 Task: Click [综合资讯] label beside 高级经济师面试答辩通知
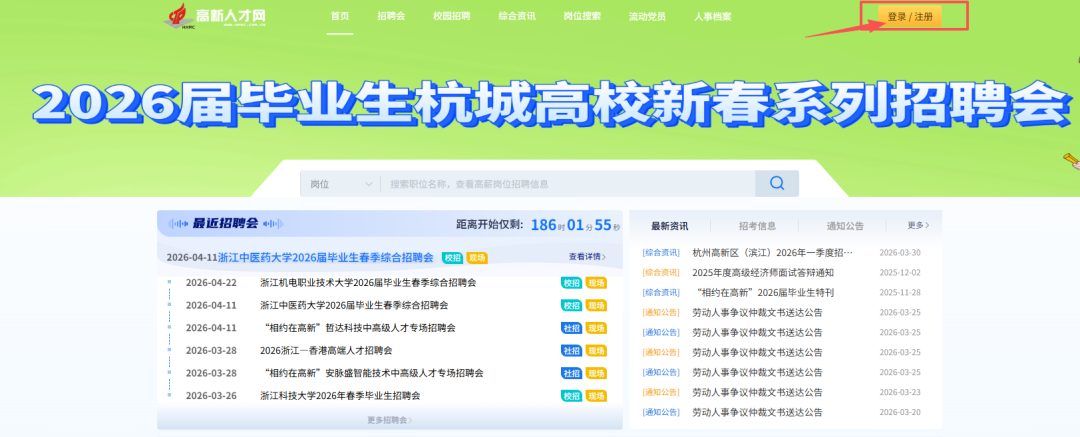tap(661, 273)
